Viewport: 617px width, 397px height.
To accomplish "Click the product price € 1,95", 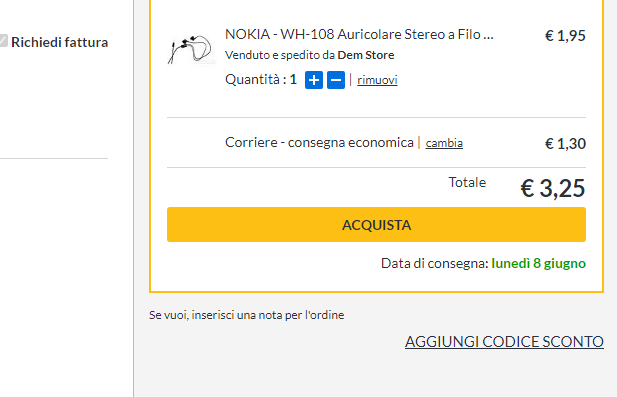I will coord(565,36).
